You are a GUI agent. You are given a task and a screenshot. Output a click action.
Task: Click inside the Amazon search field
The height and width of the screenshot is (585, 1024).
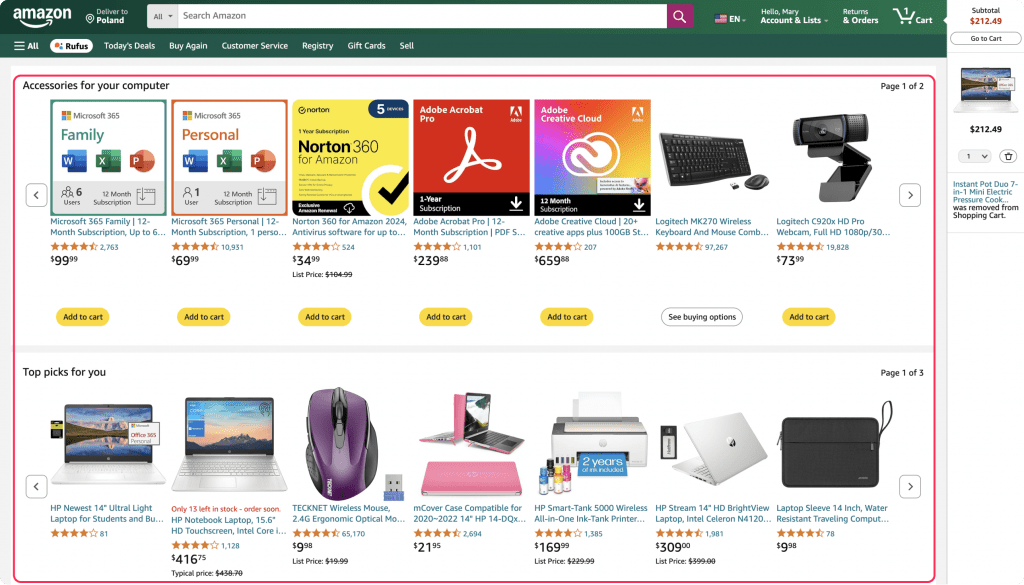[x=420, y=16]
